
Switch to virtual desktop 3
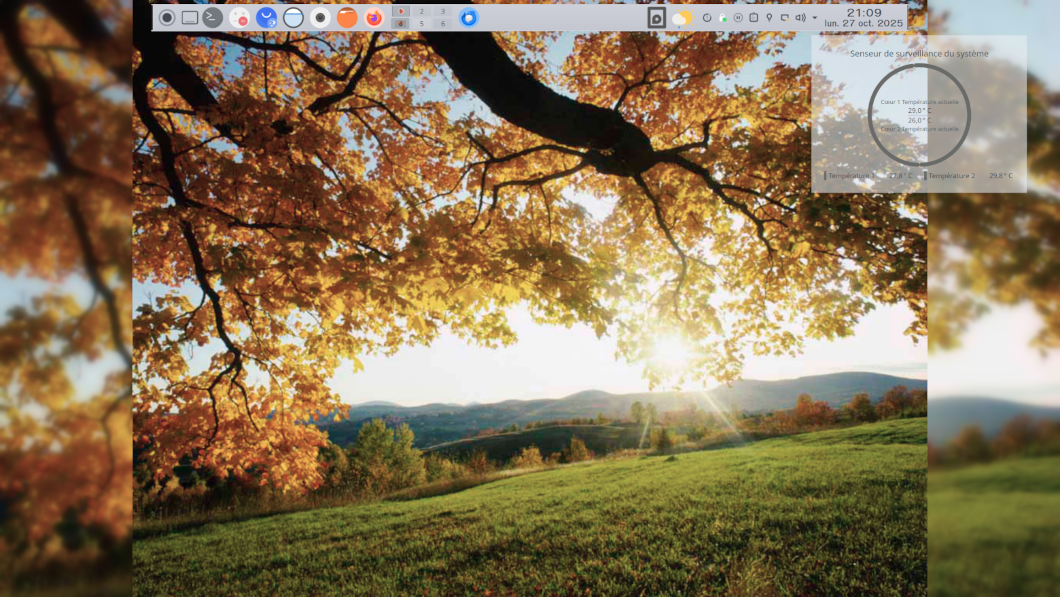click(x=443, y=12)
